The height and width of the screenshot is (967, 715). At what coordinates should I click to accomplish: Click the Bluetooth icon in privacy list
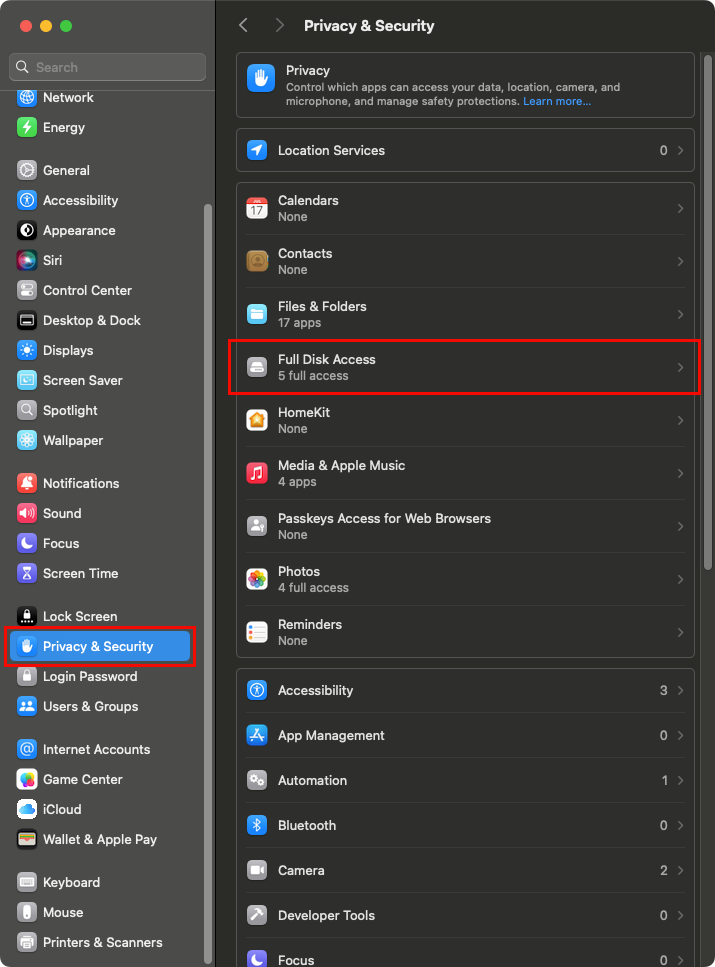click(x=258, y=825)
